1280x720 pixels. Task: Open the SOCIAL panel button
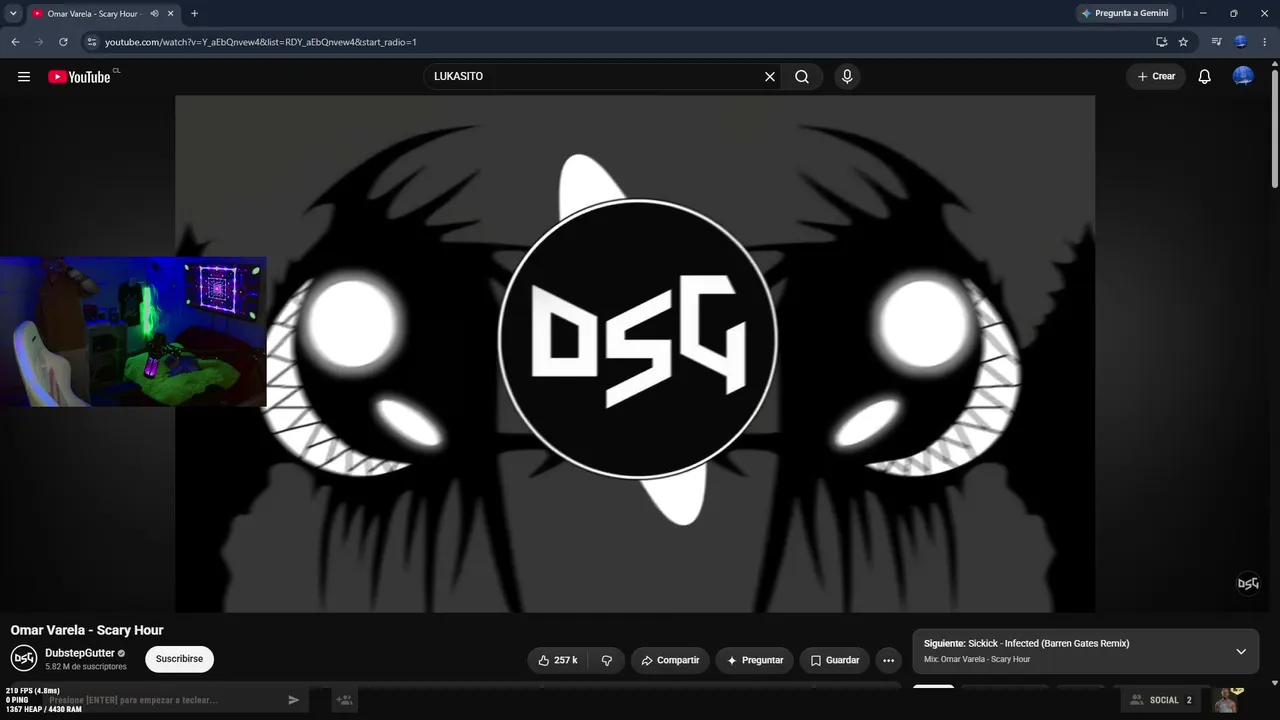pos(1159,700)
